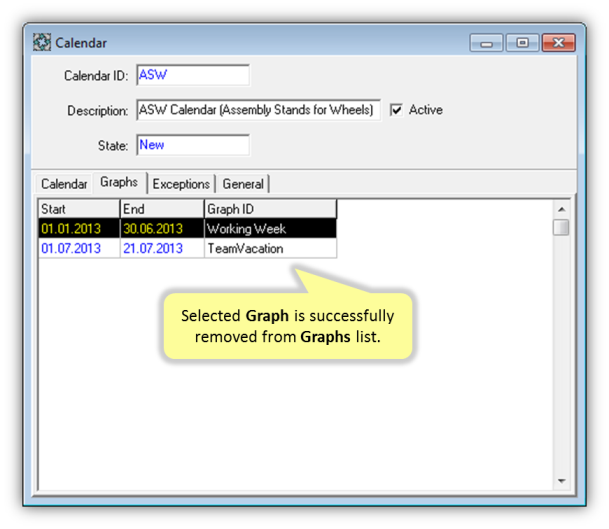The width and height of the screenshot is (609, 529).
Task: Select start date 01.01.2013 cell
Action: click(x=79, y=228)
